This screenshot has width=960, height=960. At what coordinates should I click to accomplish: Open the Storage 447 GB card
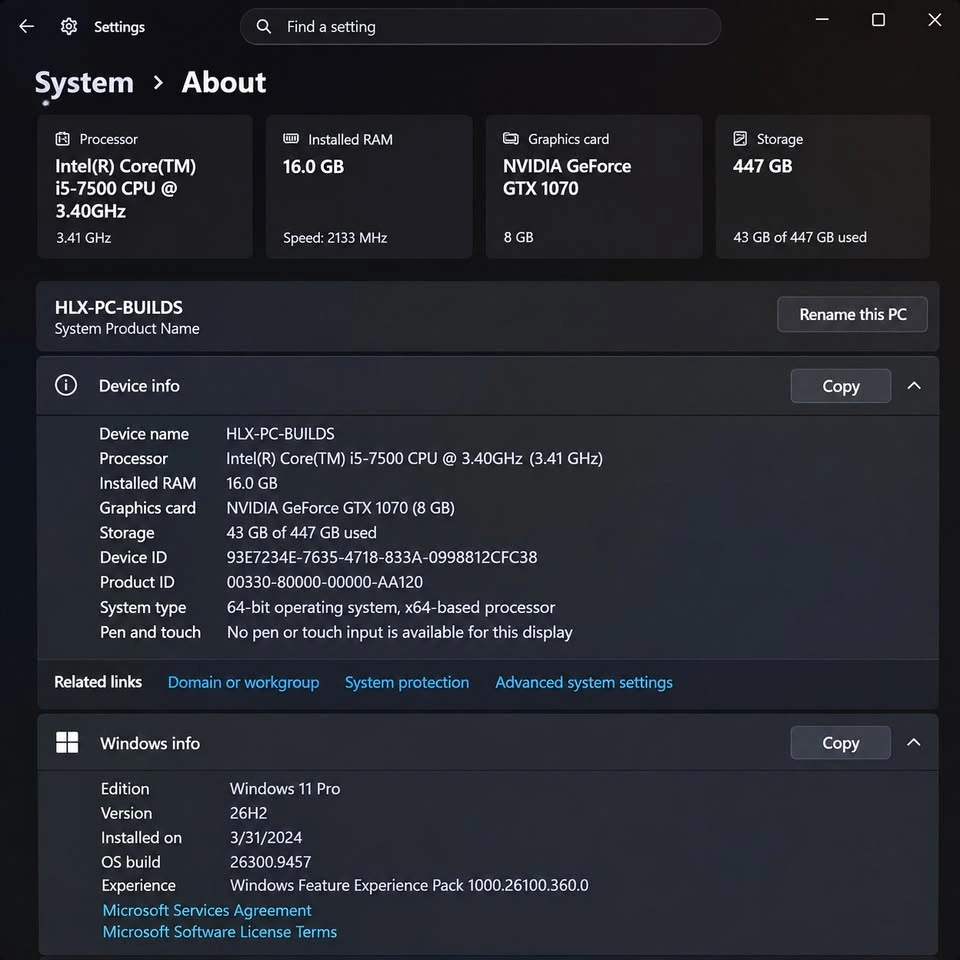823,187
